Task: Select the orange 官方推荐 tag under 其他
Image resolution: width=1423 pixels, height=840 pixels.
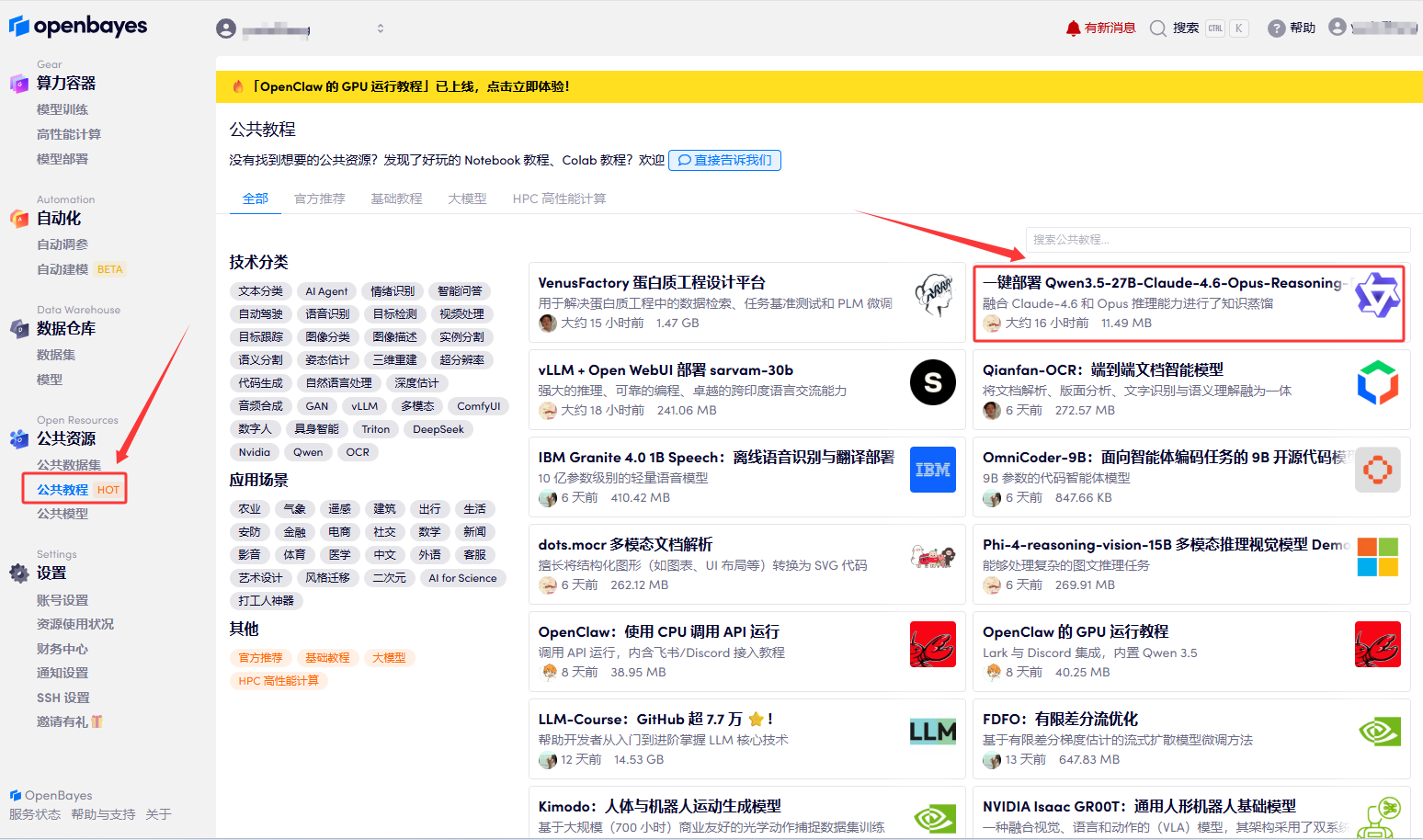Action: point(261,658)
